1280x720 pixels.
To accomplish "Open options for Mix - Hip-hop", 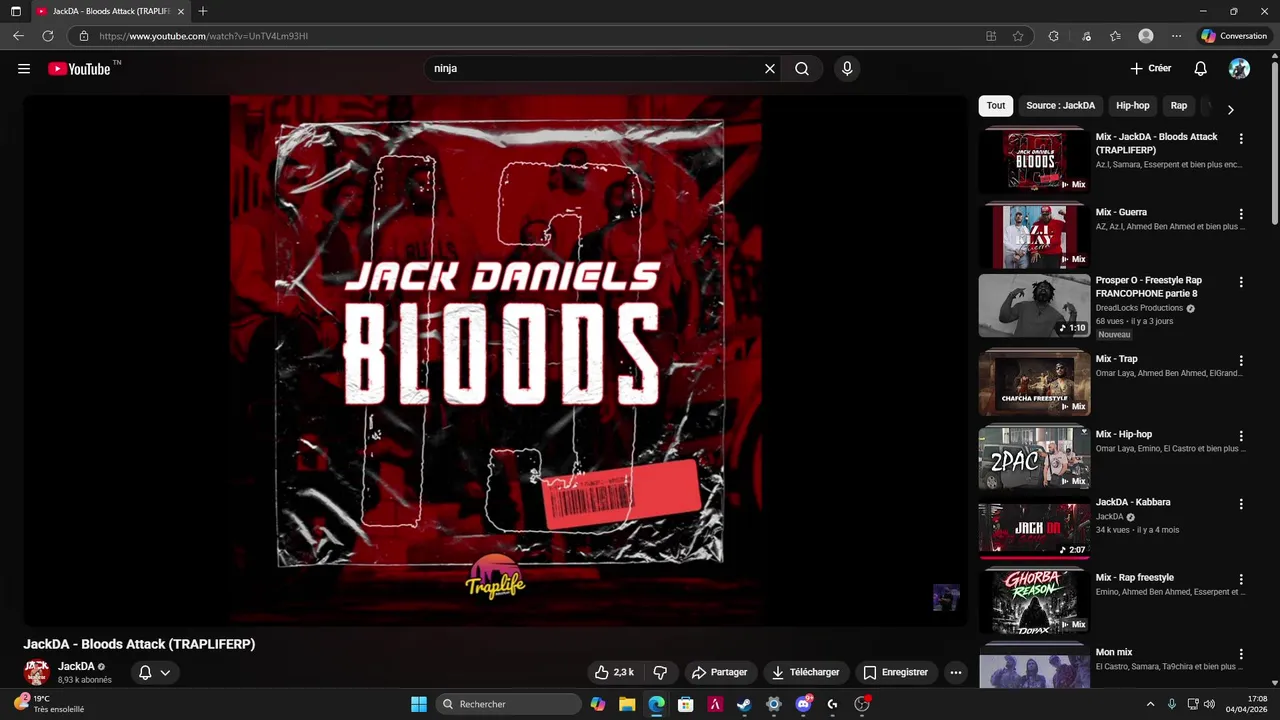I will [1241, 436].
